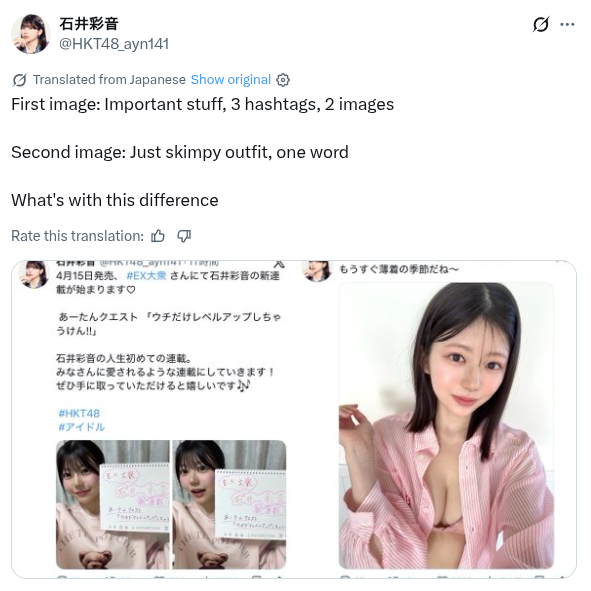Screen dimensions: 591x591
Task: Click the first notebook photo thumbnail
Action: click(x=113, y=505)
